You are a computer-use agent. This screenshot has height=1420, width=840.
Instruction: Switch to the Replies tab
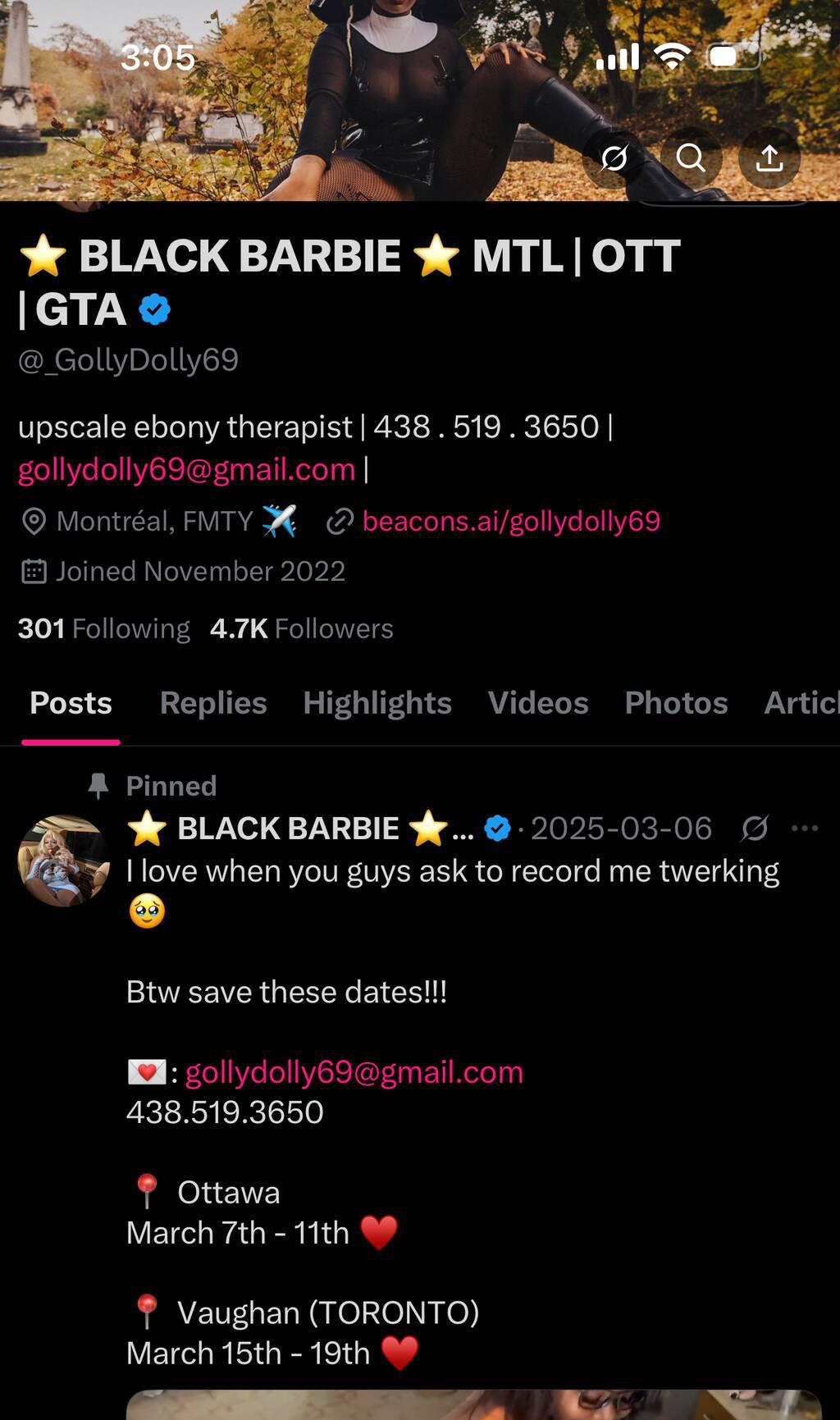pos(213,703)
